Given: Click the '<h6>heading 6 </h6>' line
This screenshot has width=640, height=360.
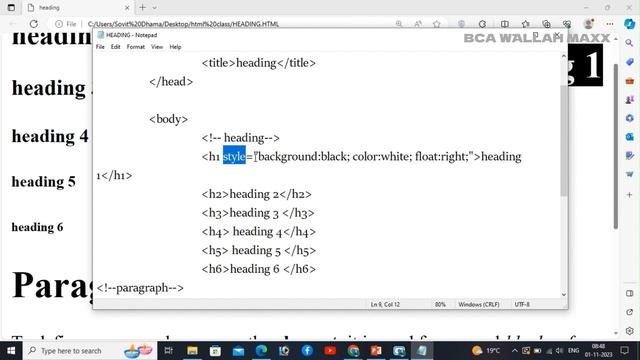Looking at the screenshot, I should [x=259, y=269].
